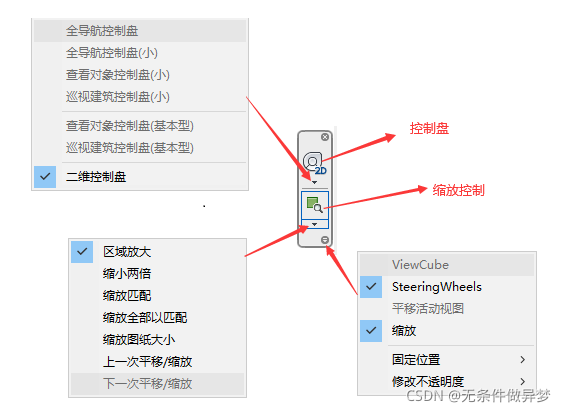Expand the 修改不透明度 submenu arrow
This screenshot has height=412, width=566.
522,381
